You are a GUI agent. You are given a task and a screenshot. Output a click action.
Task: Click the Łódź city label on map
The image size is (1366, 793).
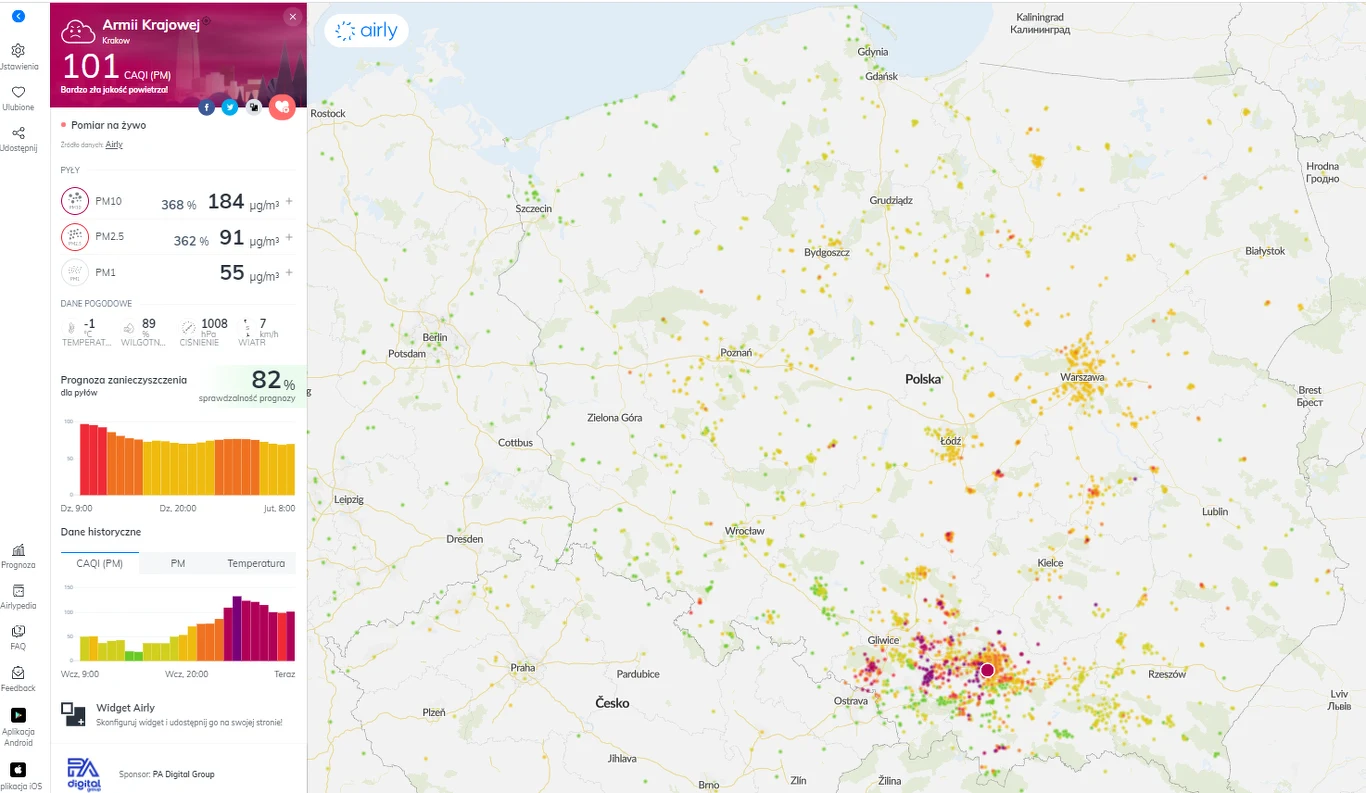point(950,440)
